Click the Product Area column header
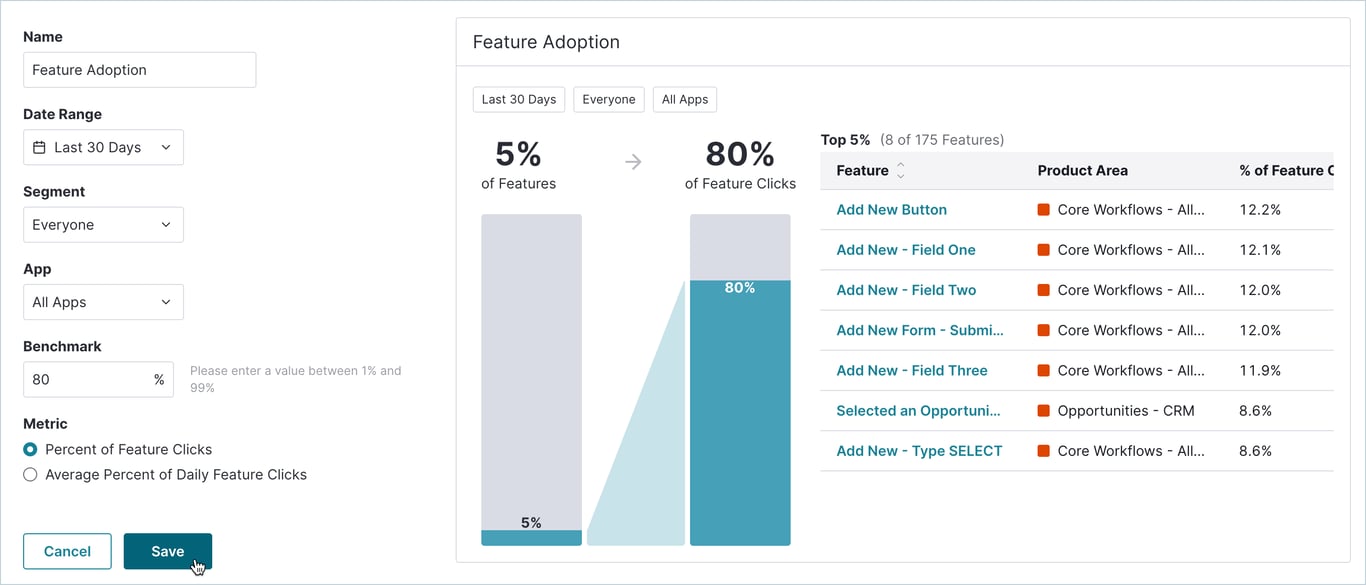 (1082, 171)
